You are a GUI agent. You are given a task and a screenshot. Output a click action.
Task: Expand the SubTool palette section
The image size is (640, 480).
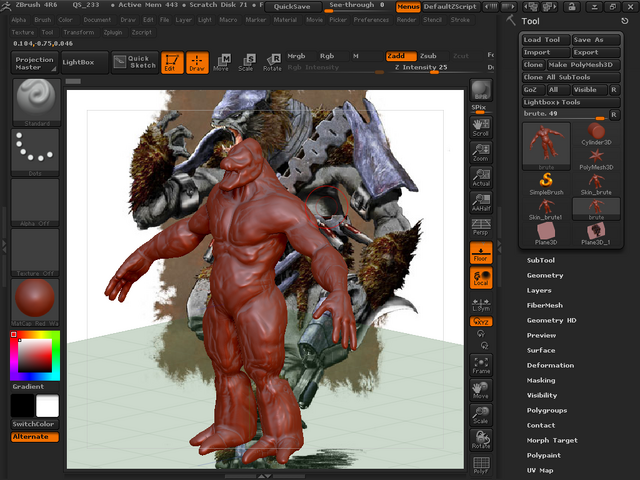[x=540, y=260]
